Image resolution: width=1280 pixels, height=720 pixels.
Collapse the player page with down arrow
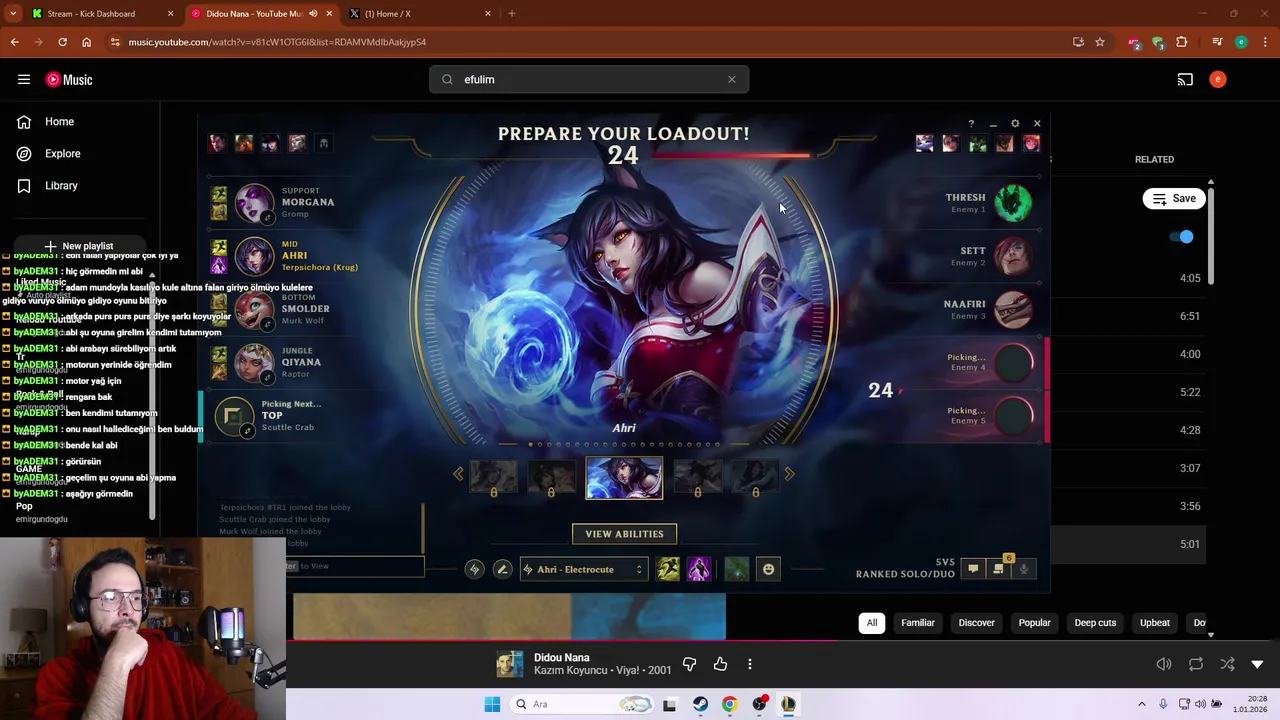coord(1258,664)
